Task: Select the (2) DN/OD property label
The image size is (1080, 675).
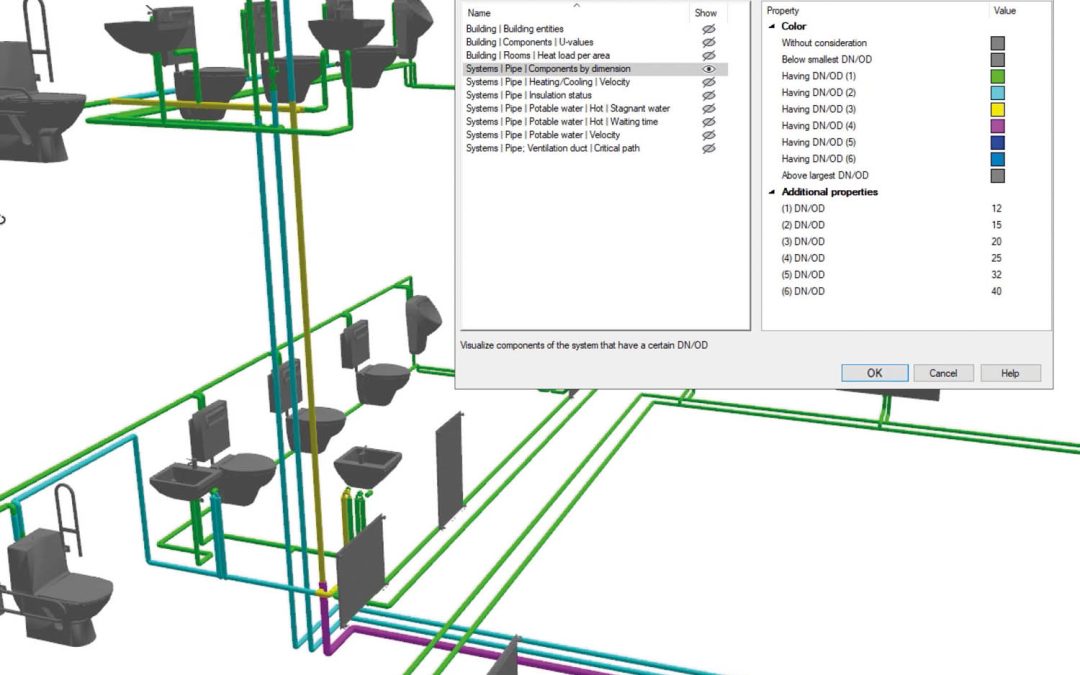Action: [802, 225]
